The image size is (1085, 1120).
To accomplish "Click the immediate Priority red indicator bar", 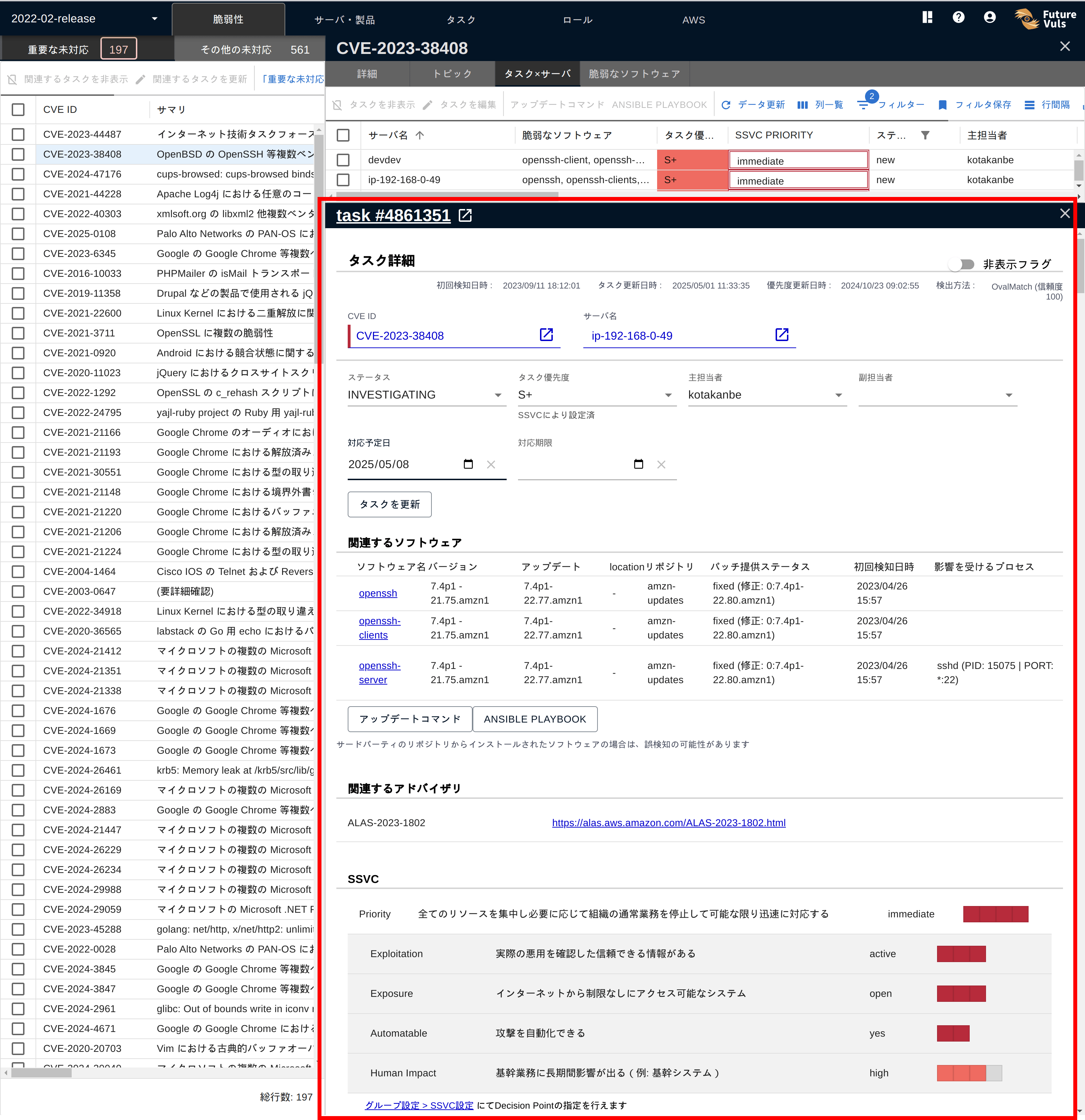I will (995, 914).
